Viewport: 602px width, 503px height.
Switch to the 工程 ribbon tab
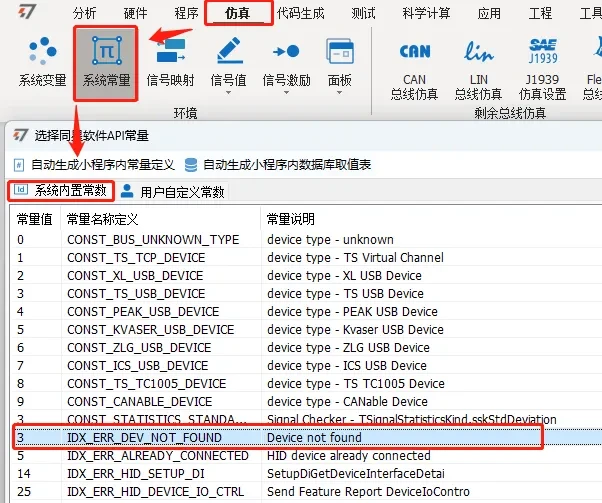(x=540, y=13)
